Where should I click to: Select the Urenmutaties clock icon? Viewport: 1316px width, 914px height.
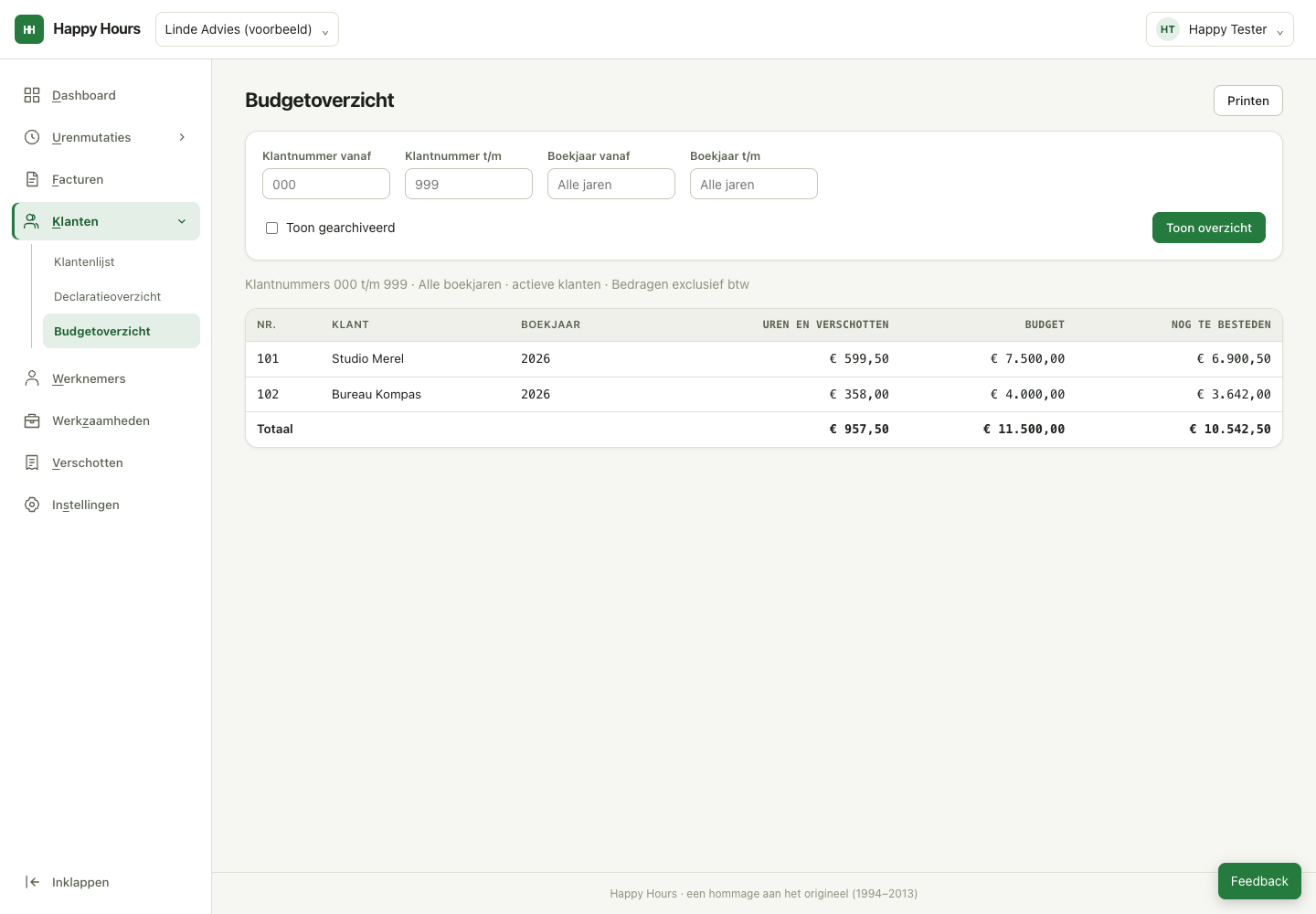[x=32, y=137]
